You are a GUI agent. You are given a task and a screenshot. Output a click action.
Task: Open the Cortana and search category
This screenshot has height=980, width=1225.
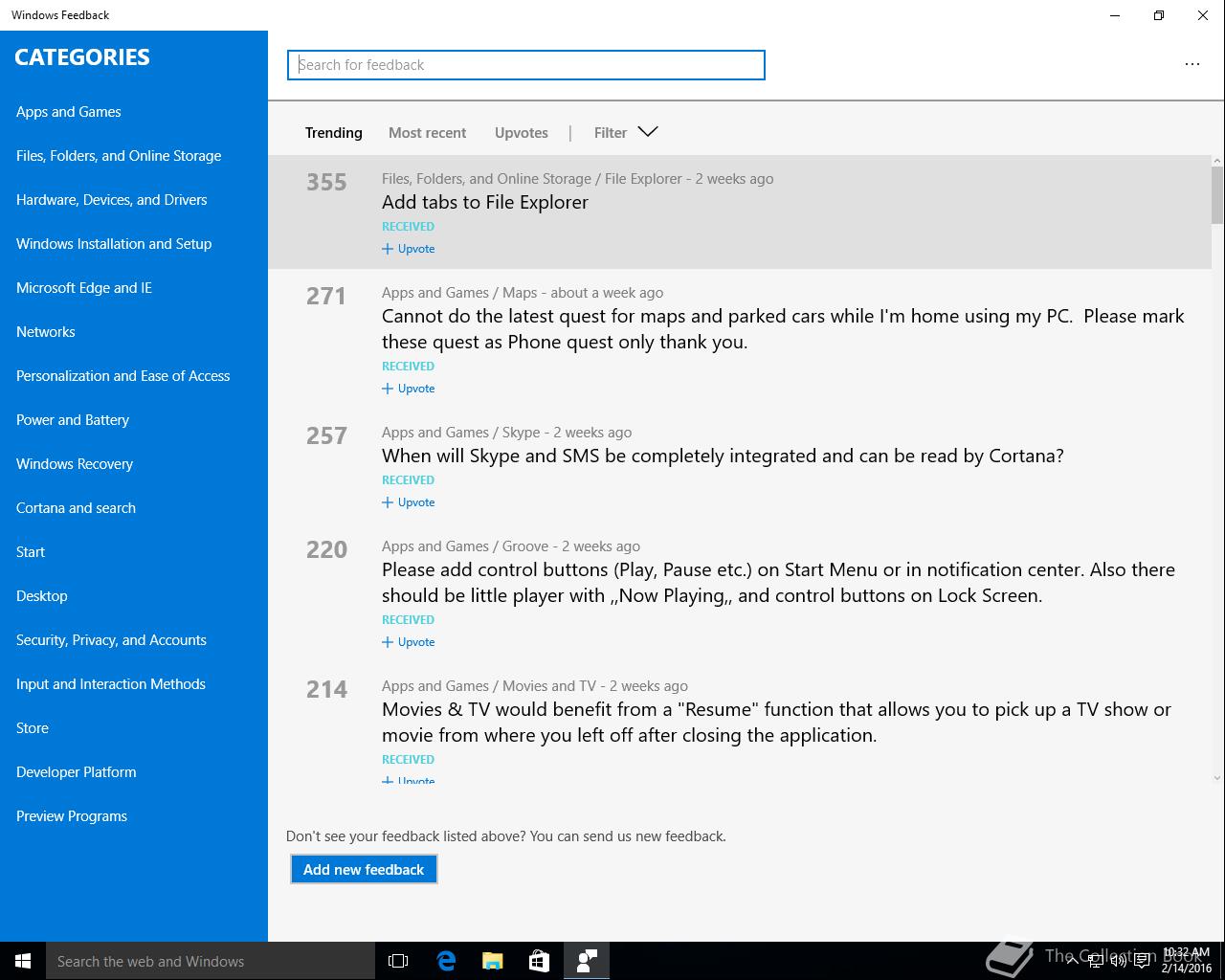(76, 508)
